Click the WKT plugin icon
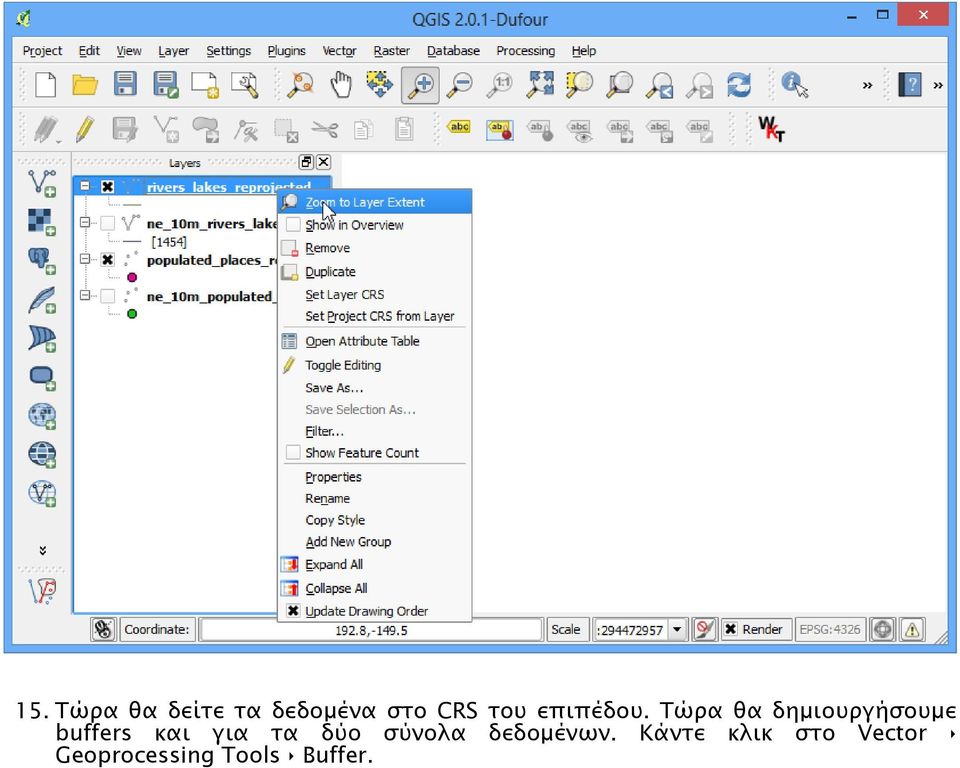The height and width of the screenshot is (768, 960). [x=771, y=129]
